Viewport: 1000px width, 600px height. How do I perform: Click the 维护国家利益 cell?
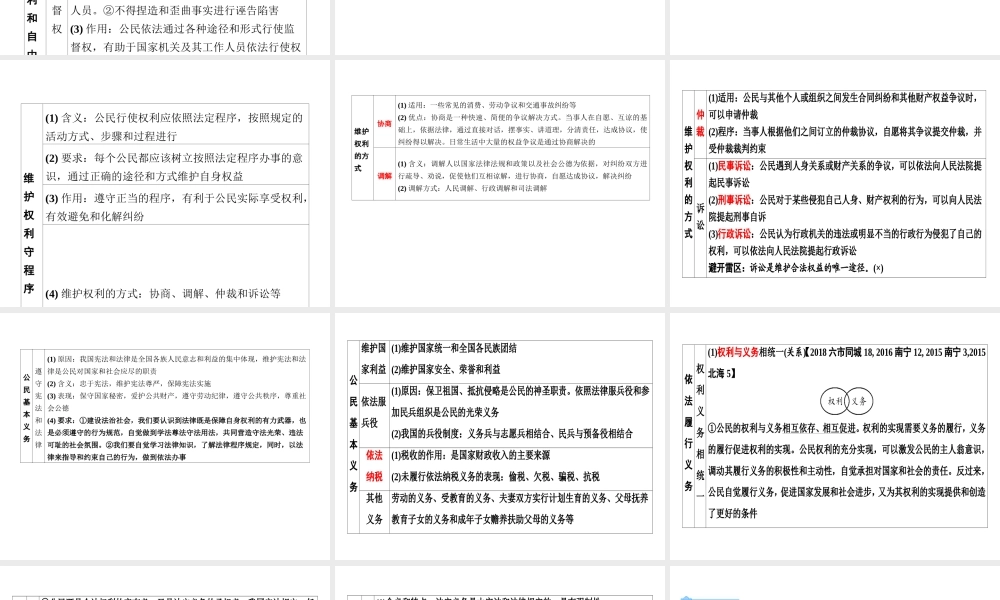pos(374,359)
